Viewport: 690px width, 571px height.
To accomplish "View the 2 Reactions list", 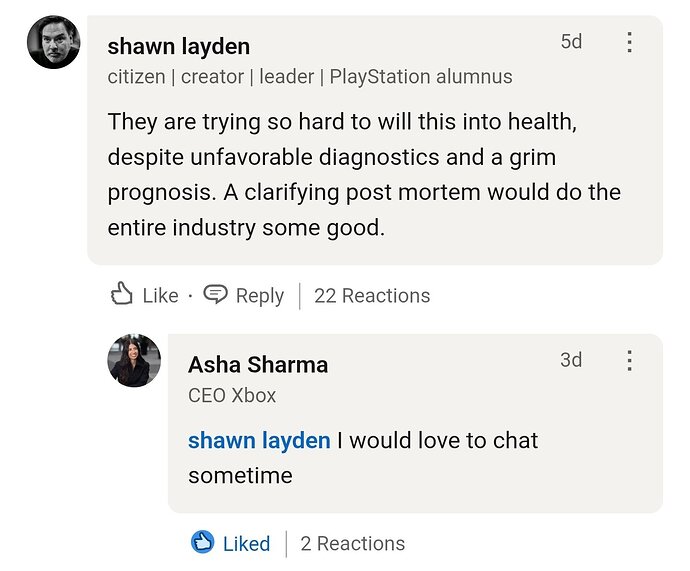I will [352, 544].
